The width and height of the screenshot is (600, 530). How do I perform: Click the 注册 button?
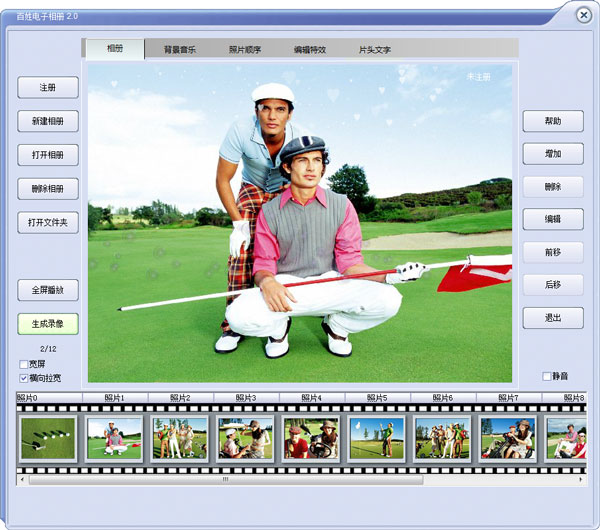(x=48, y=87)
